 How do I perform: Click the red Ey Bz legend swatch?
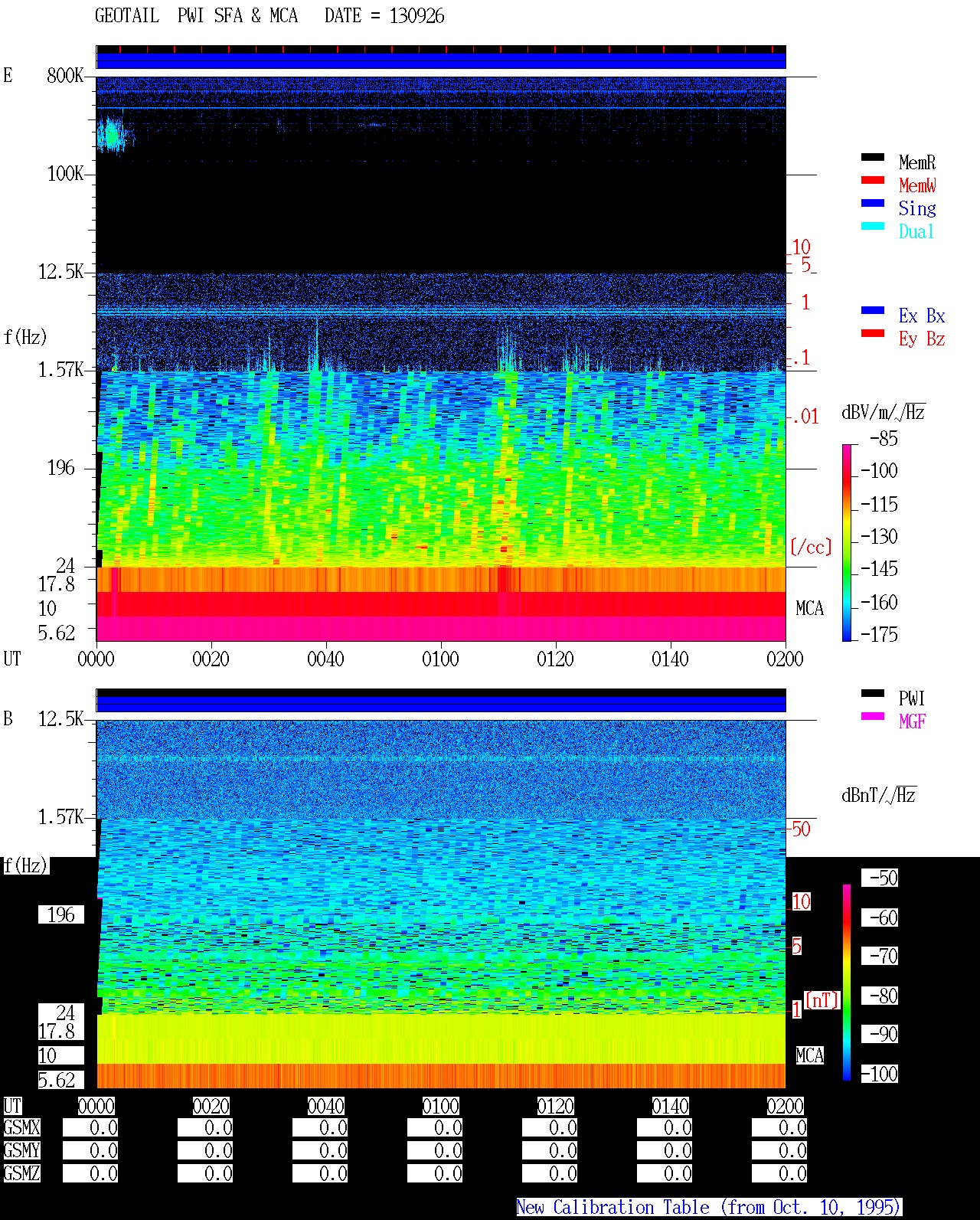tap(873, 333)
